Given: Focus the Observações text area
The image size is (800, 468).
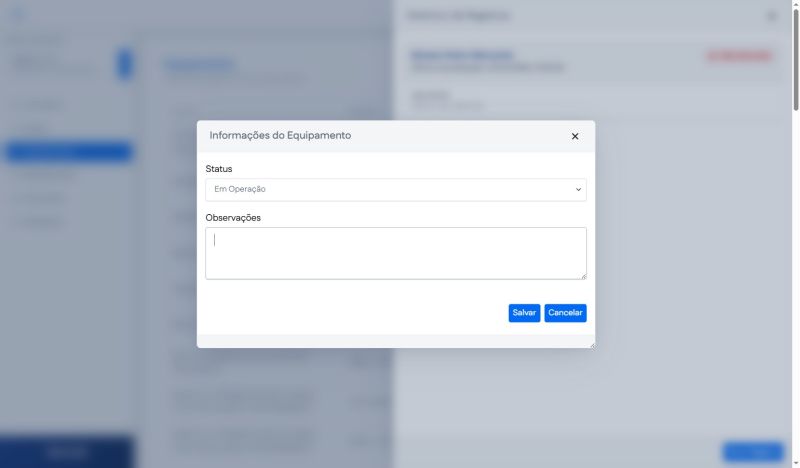Looking at the screenshot, I should (395, 253).
